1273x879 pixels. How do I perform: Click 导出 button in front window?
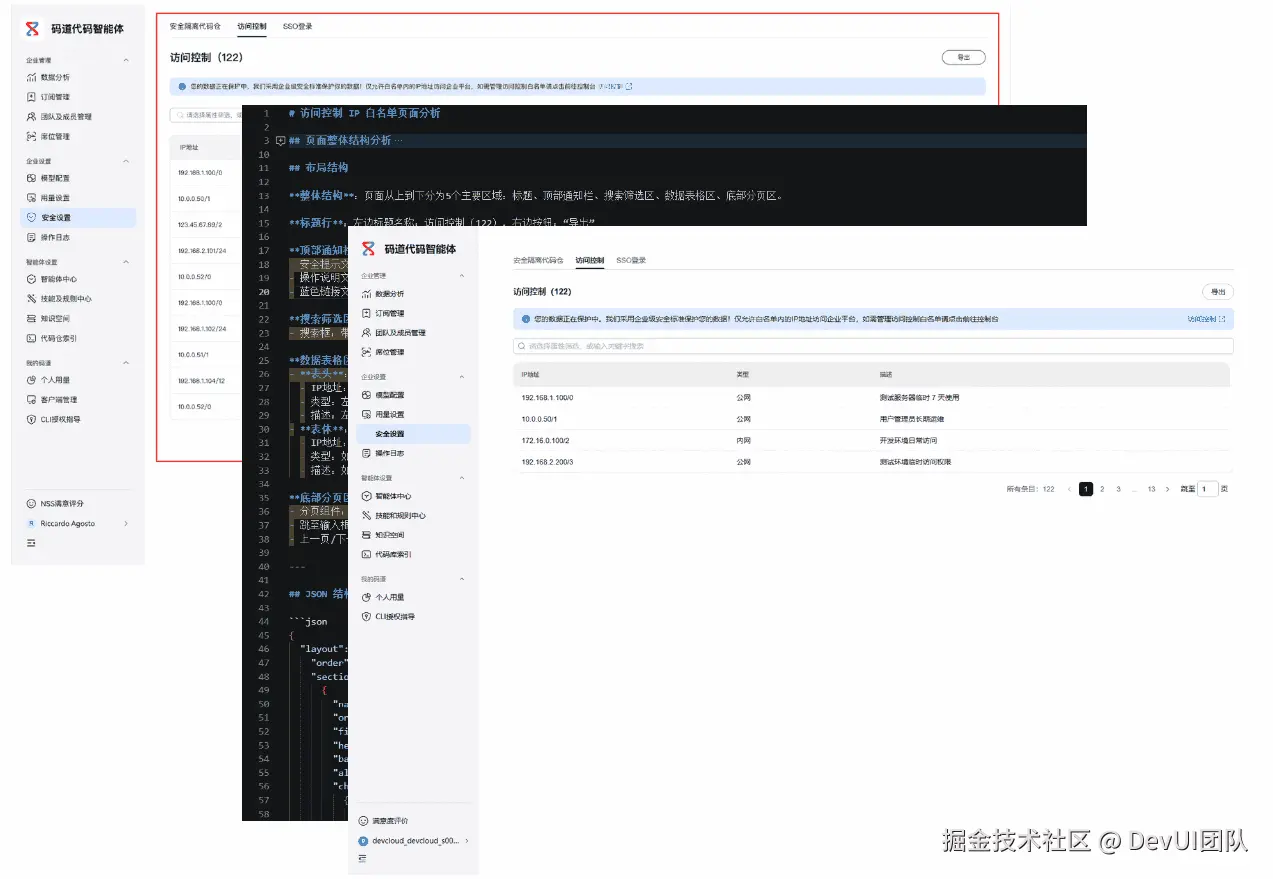click(x=1218, y=292)
